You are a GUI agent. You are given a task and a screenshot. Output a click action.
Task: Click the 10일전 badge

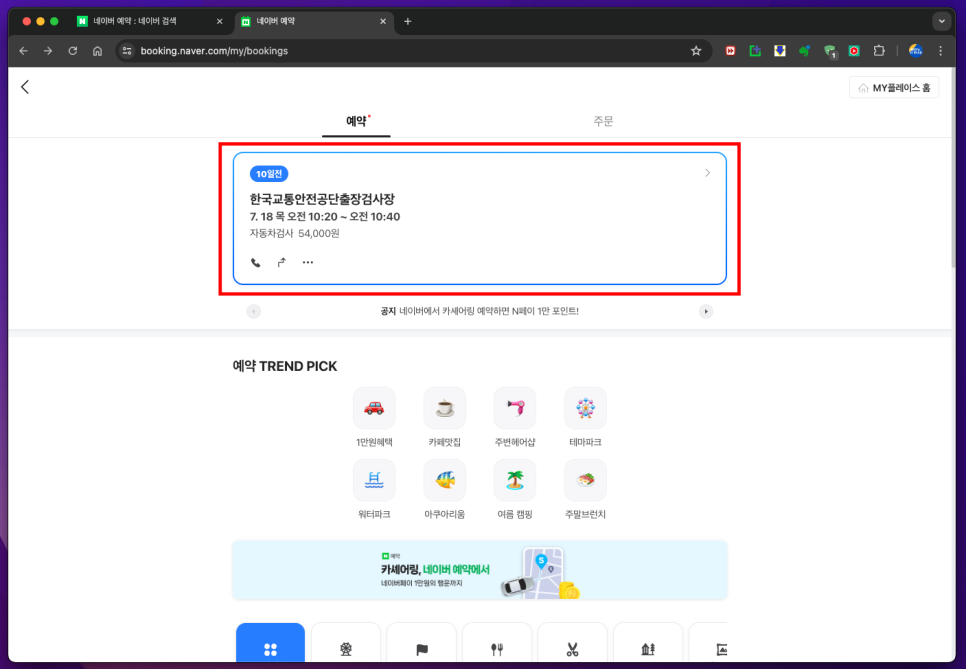click(269, 174)
